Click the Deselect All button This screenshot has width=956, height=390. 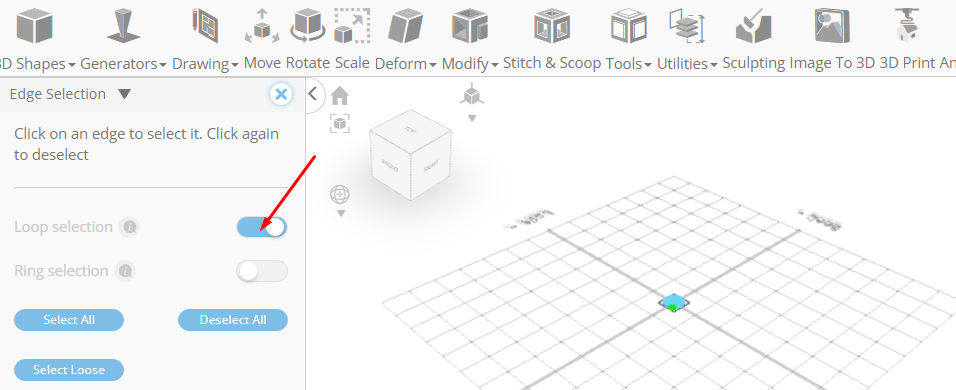click(x=233, y=320)
